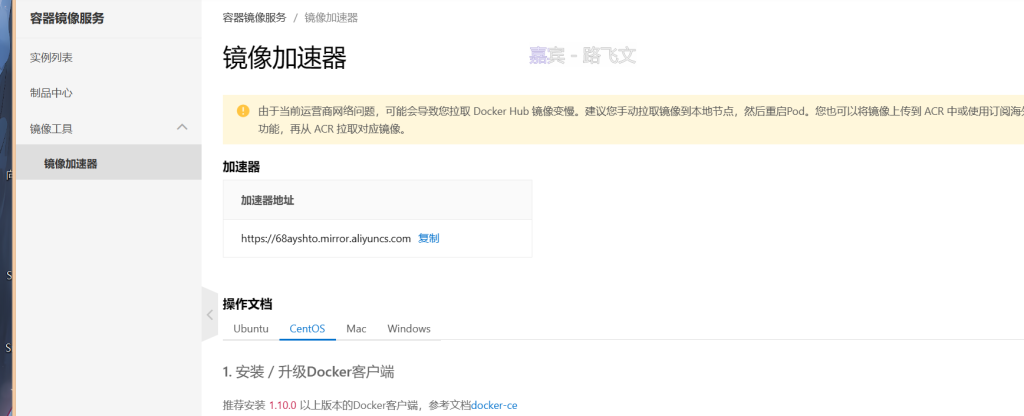Click the large 镜像加速器 page heading
This screenshot has width=1024, height=416.
[284, 58]
